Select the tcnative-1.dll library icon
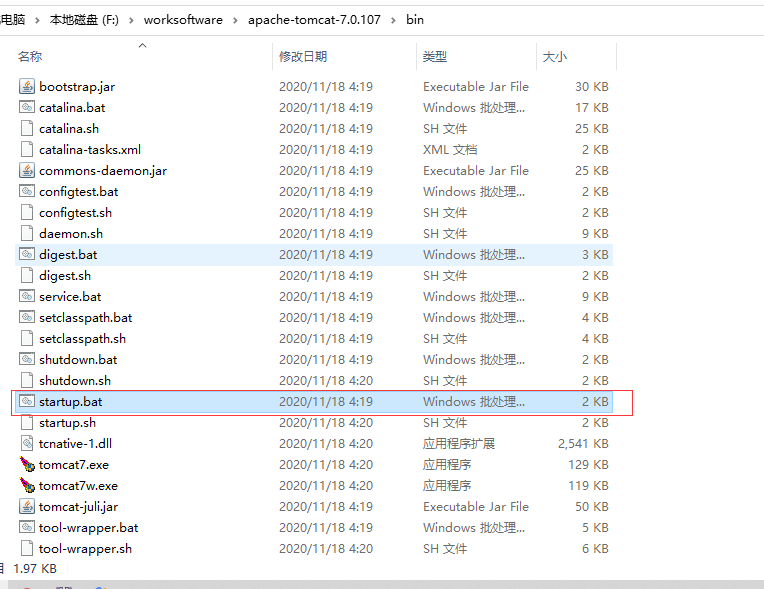Viewport: 764px width, 589px height. 27,443
